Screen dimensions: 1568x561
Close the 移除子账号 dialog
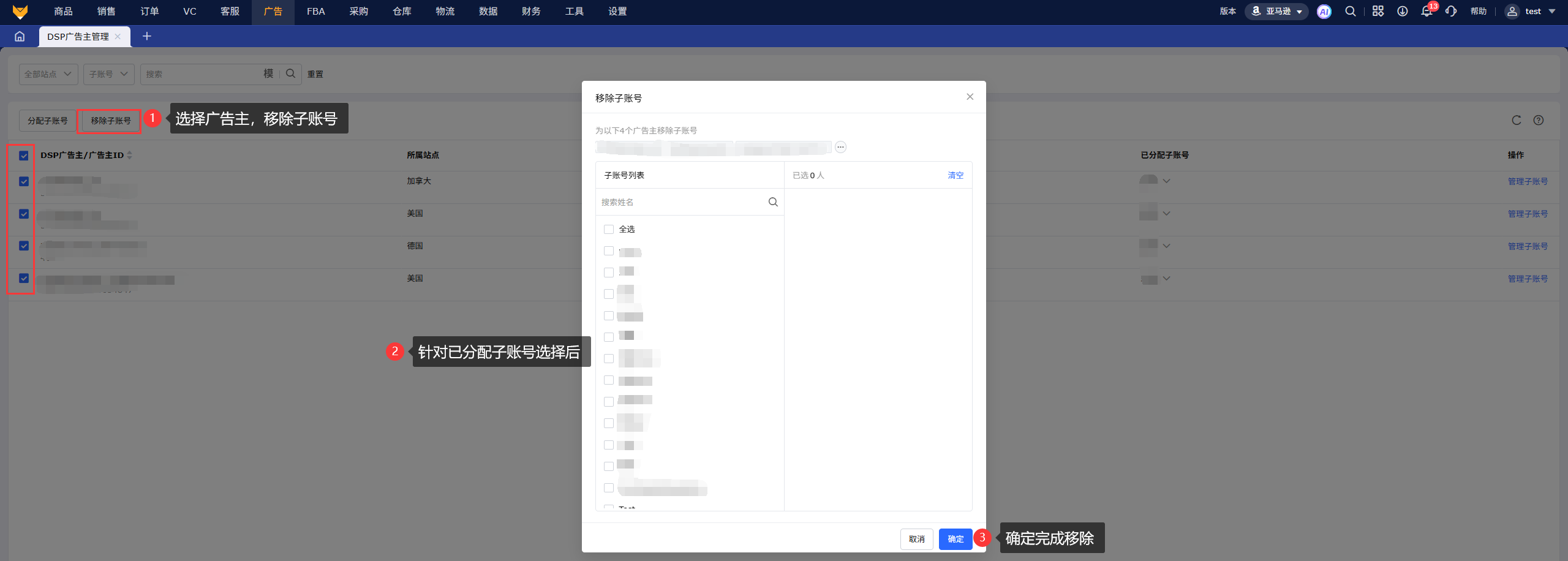(970, 97)
